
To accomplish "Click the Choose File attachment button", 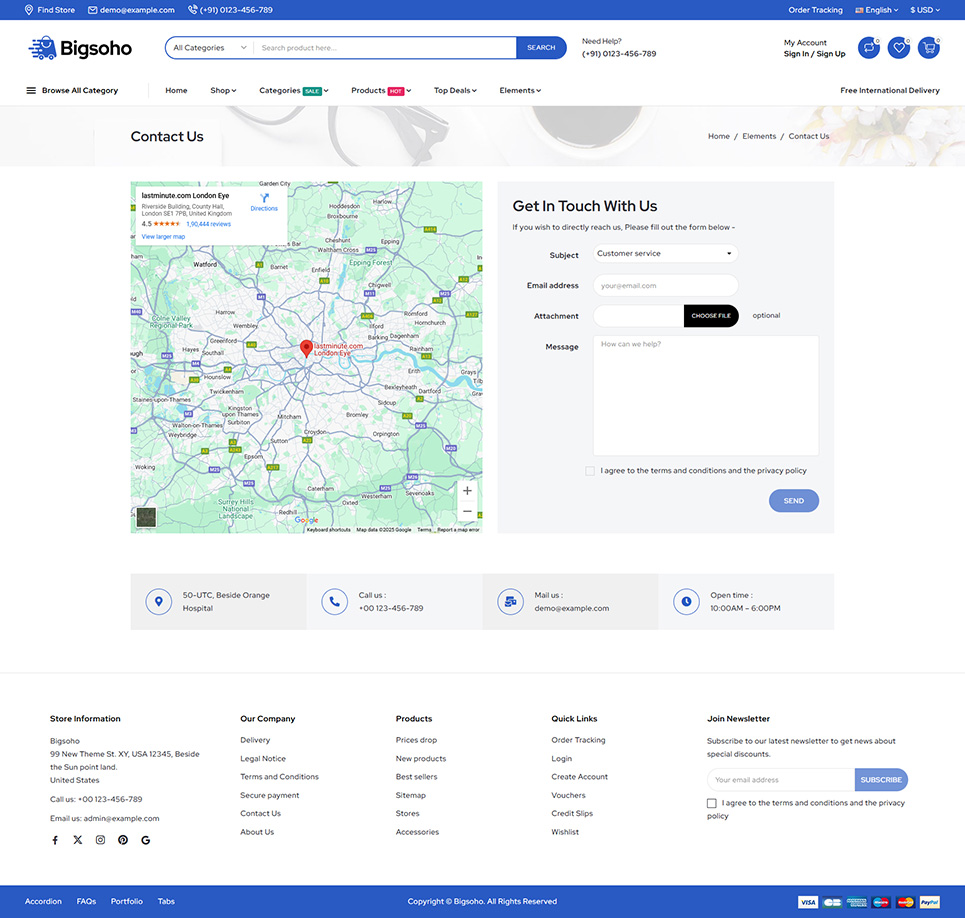I will pos(711,316).
